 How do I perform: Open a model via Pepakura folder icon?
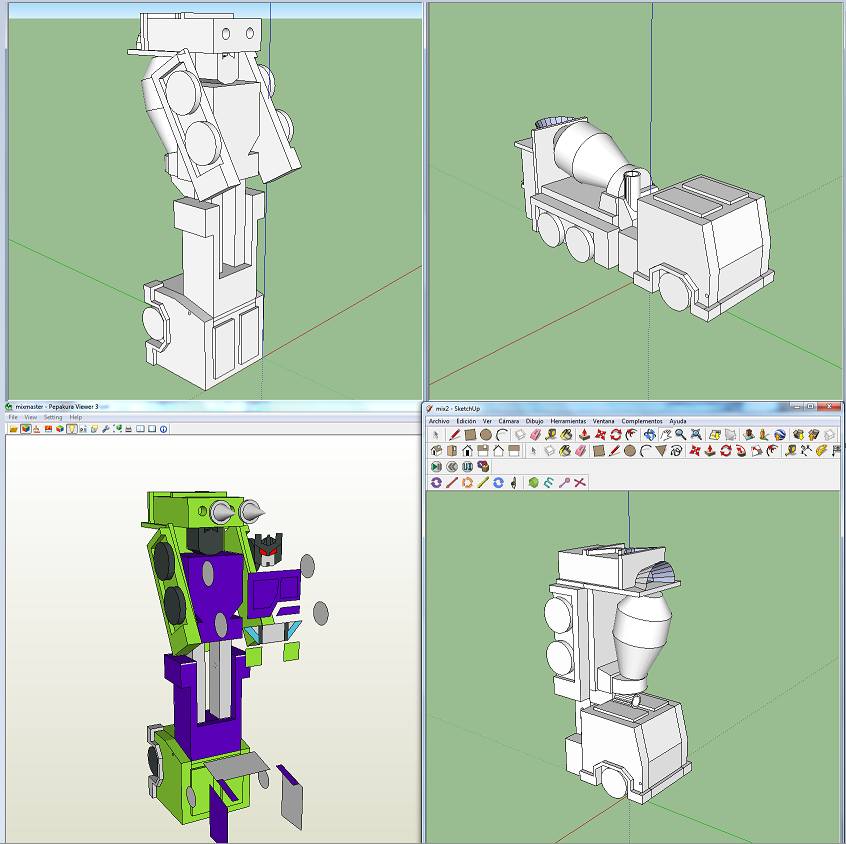(x=14, y=432)
